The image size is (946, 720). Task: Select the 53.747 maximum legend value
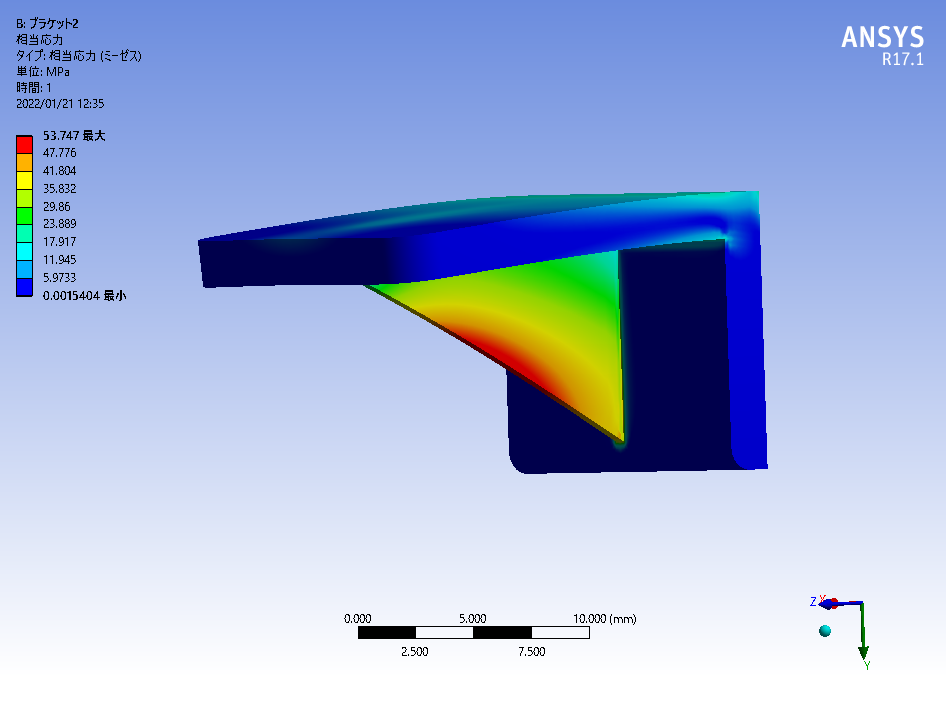coord(74,136)
